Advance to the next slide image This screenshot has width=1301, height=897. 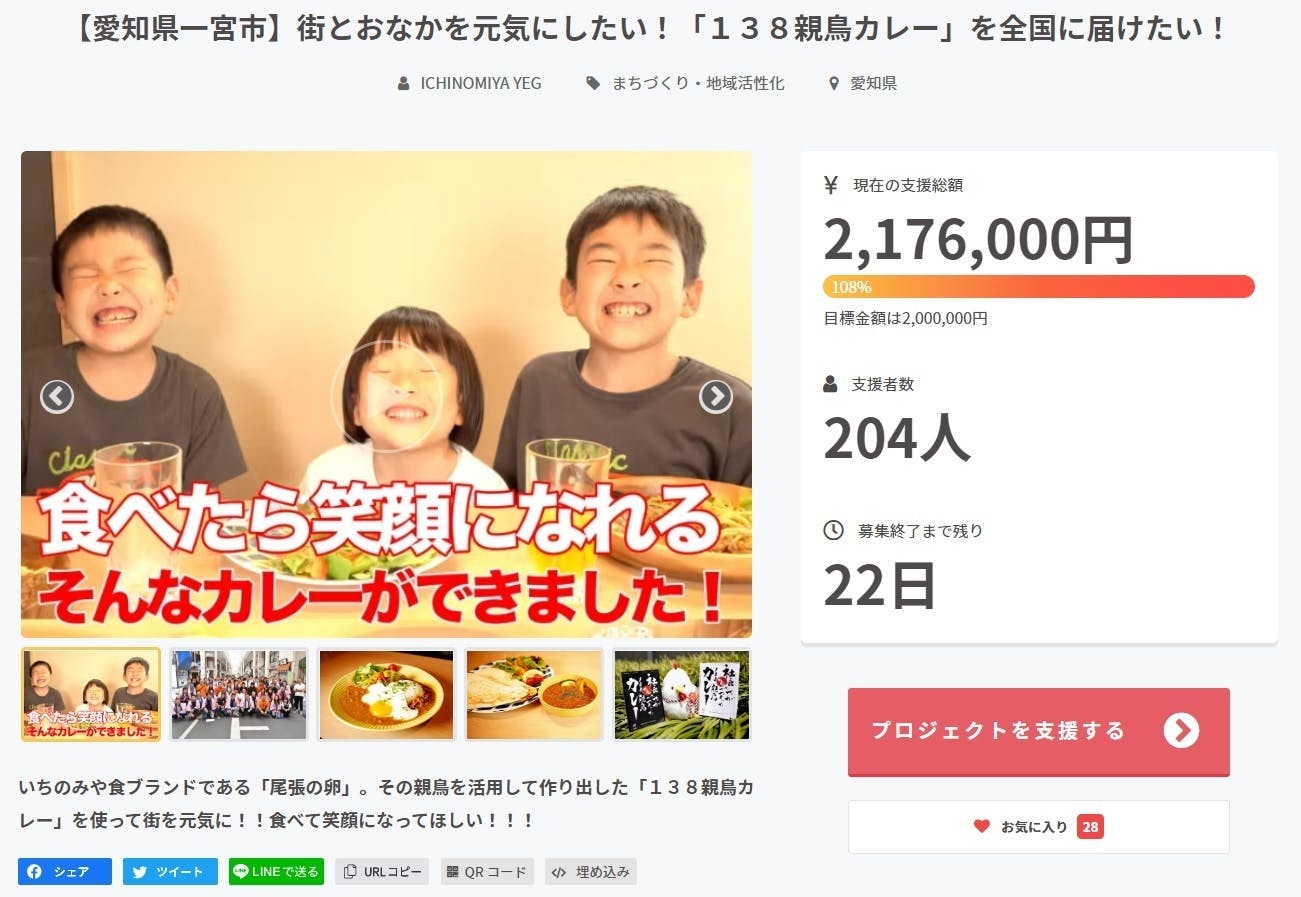tap(715, 397)
